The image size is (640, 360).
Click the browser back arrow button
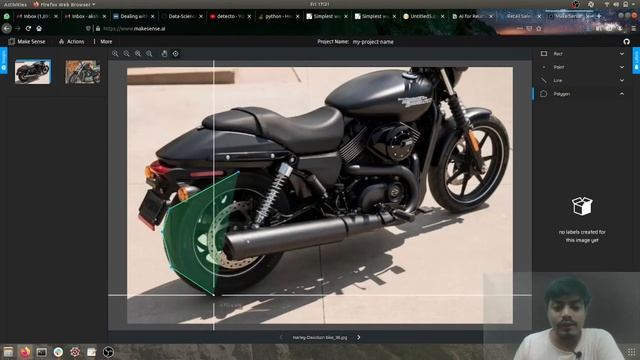[7, 29]
